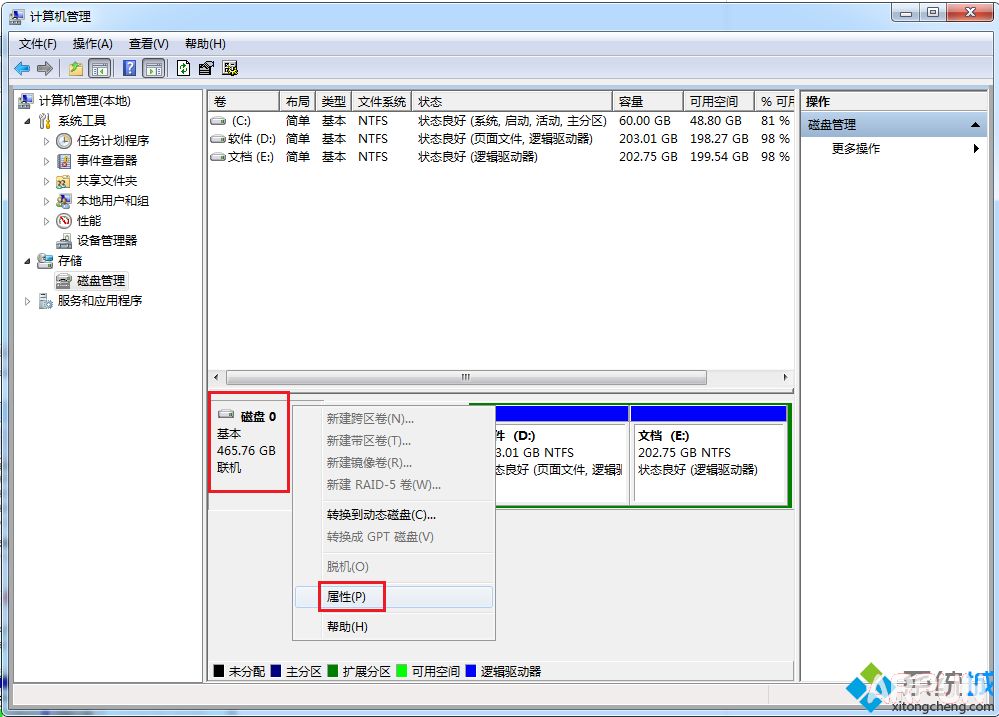This screenshot has width=999, height=717.
Task: Click the horizontal scrollbar of volume list
Action: click(466, 378)
